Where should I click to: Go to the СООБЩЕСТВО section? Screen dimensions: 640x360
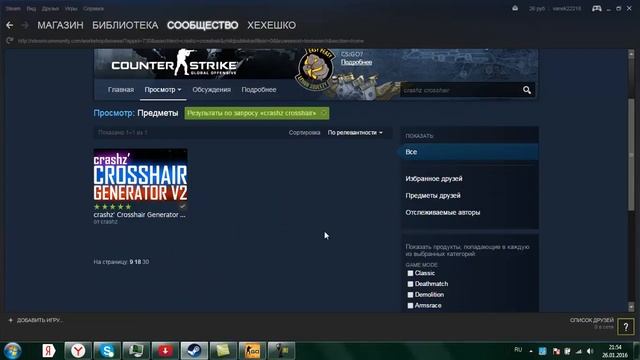pyautogui.click(x=202, y=25)
